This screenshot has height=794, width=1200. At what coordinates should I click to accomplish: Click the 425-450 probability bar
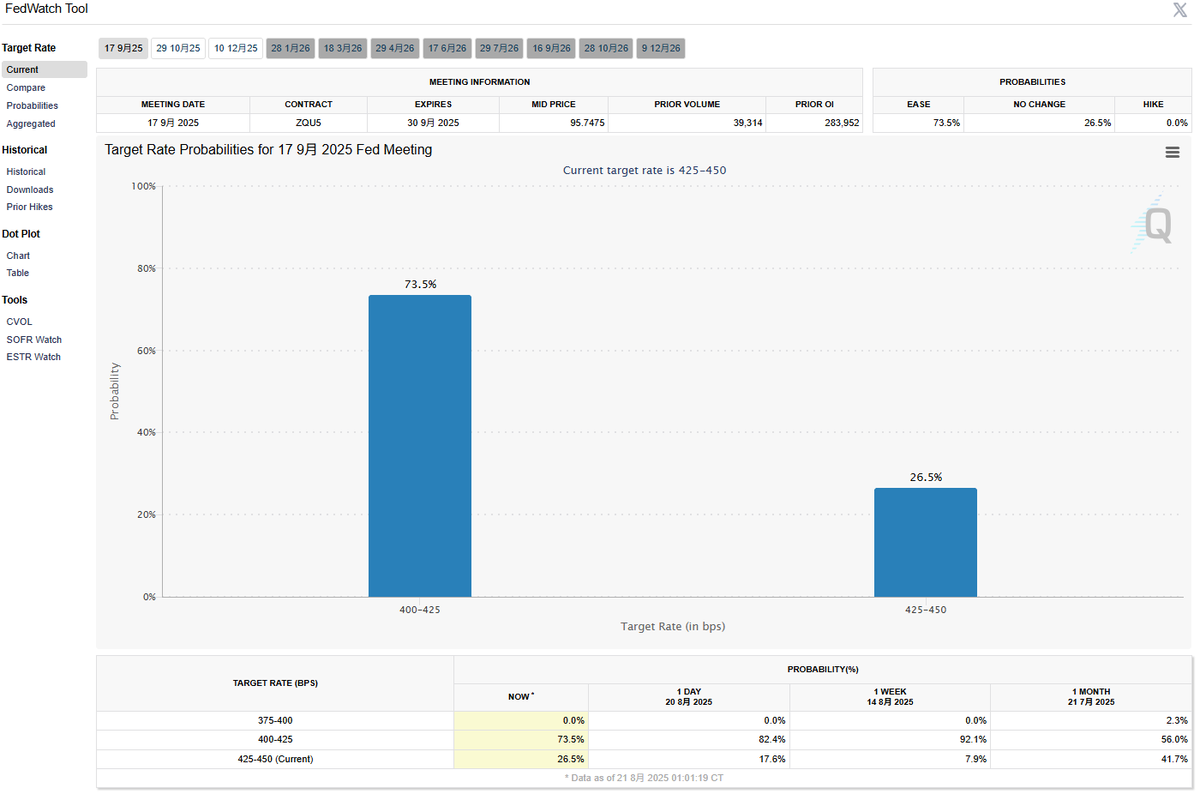coord(925,542)
